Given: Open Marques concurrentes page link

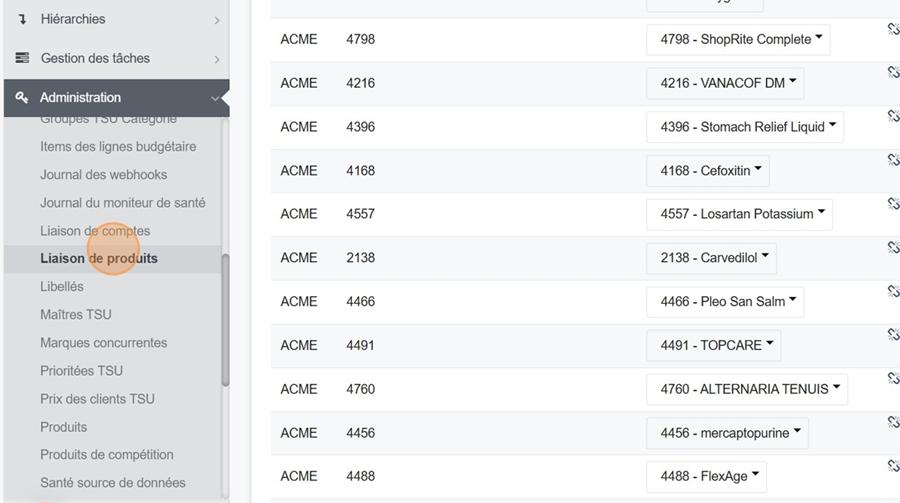Looking at the screenshot, I should [104, 343].
